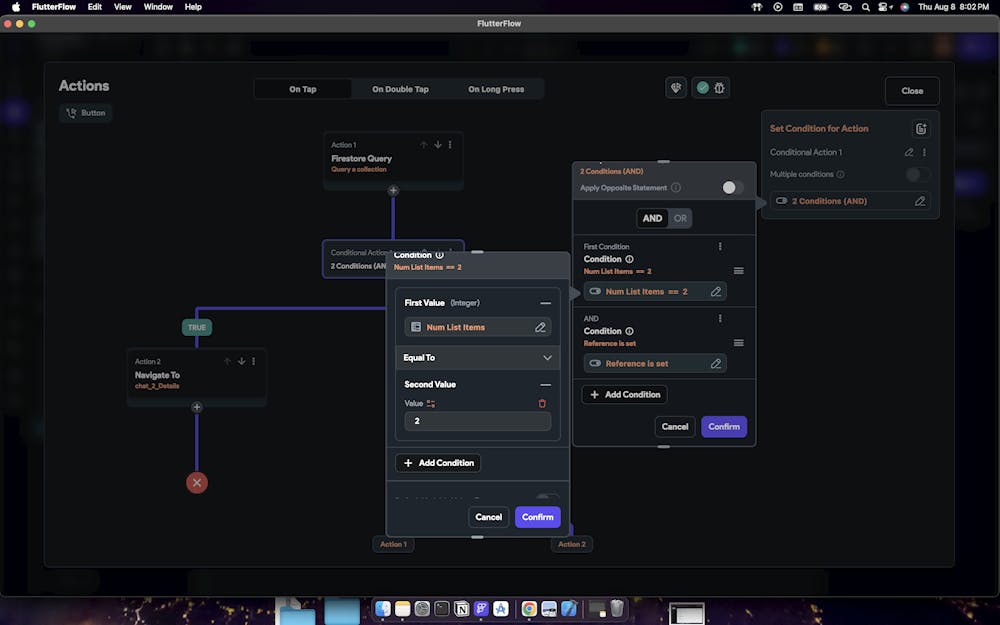The height and width of the screenshot is (625, 1000).
Task: Click the 2 Conditions (AND) field in side panel
Action: tap(849, 201)
